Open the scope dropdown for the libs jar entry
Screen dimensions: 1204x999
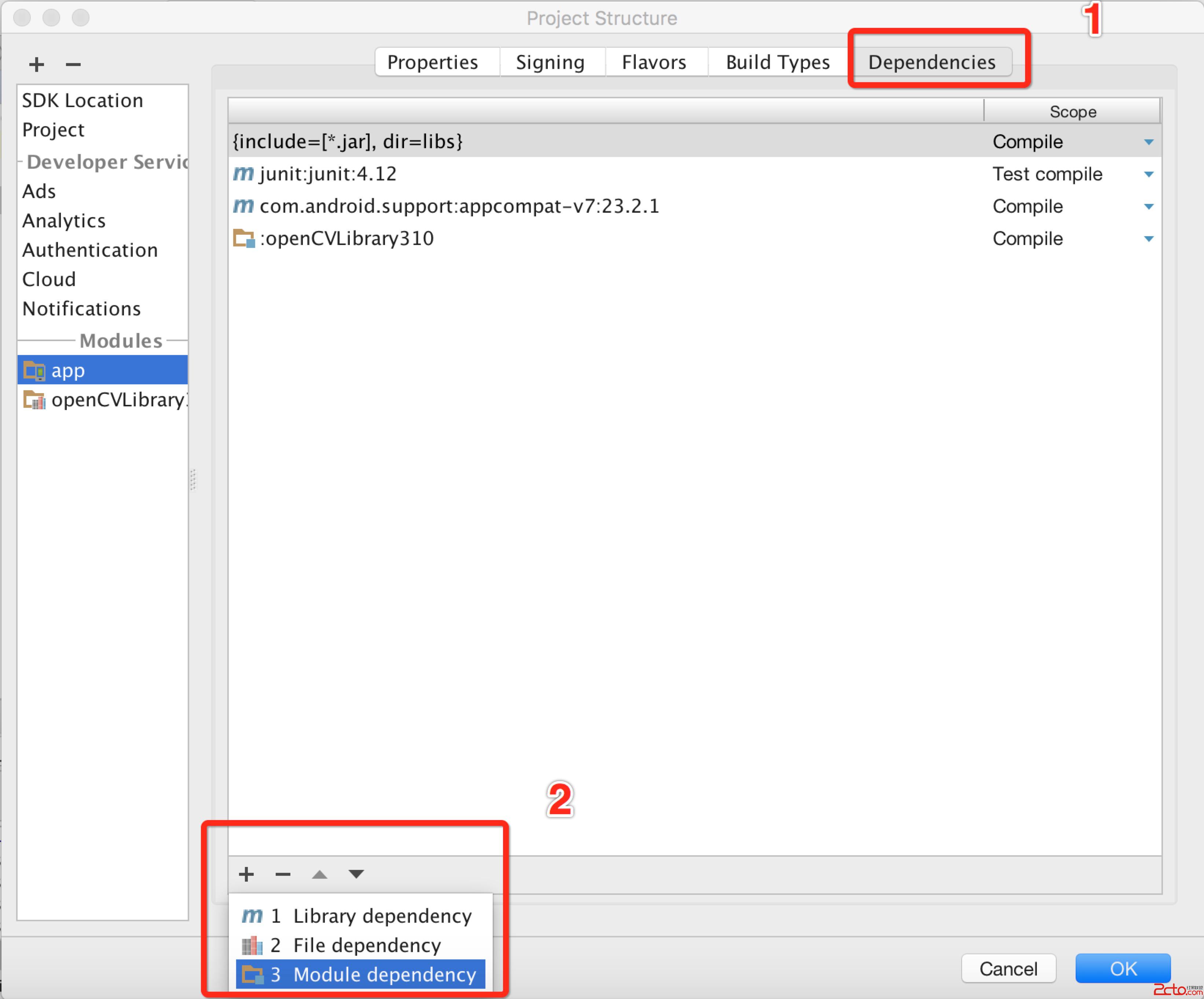tap(1148, 142)
